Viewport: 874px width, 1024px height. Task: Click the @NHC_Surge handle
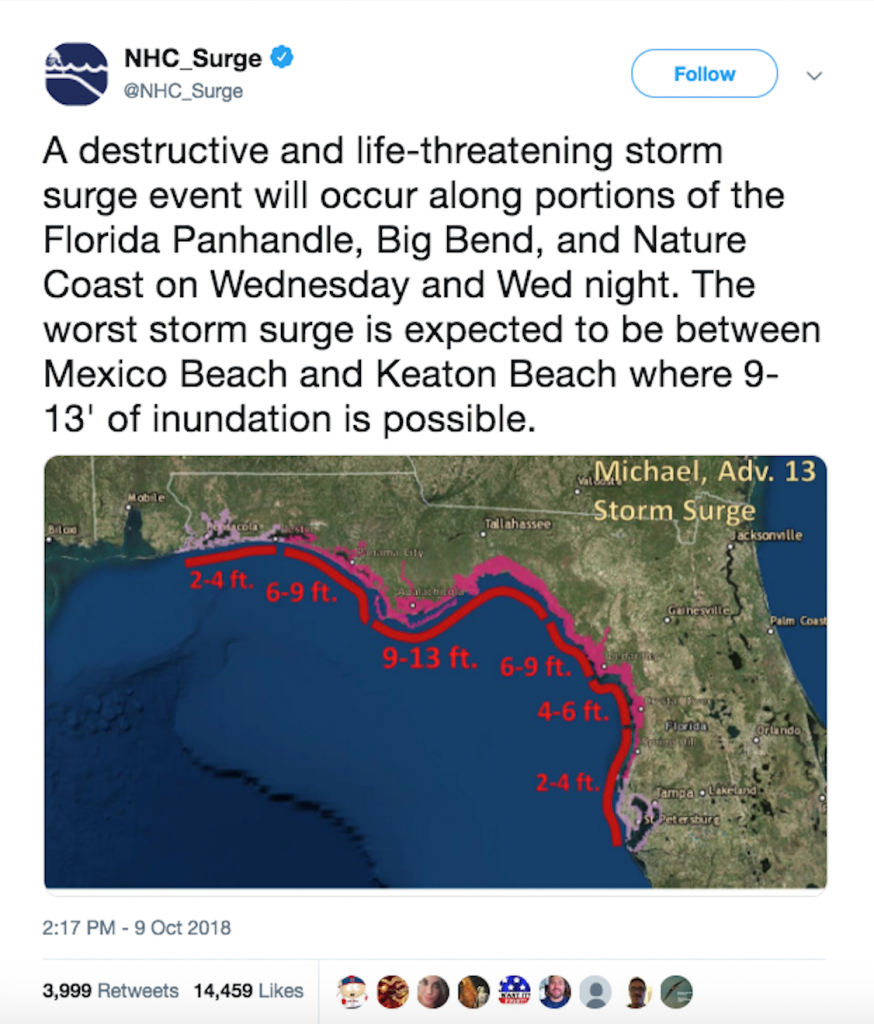[183, 91]
